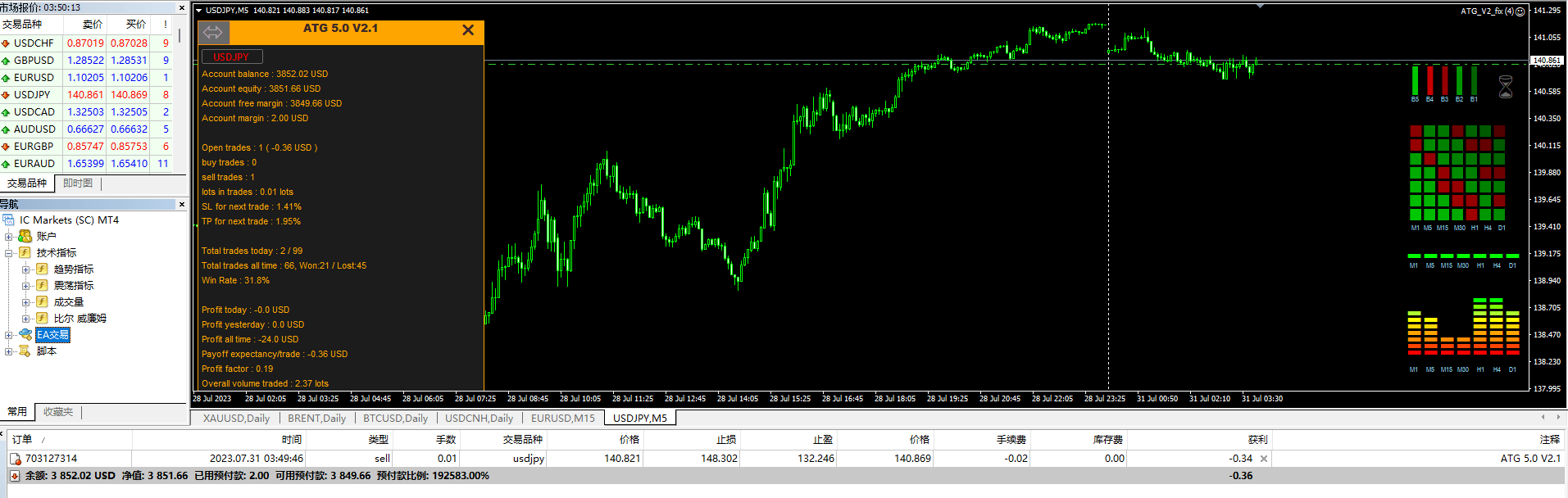
Task: Collapse the 技术指标 tree node
Action: pyautogui.click(x=9, y=253)
